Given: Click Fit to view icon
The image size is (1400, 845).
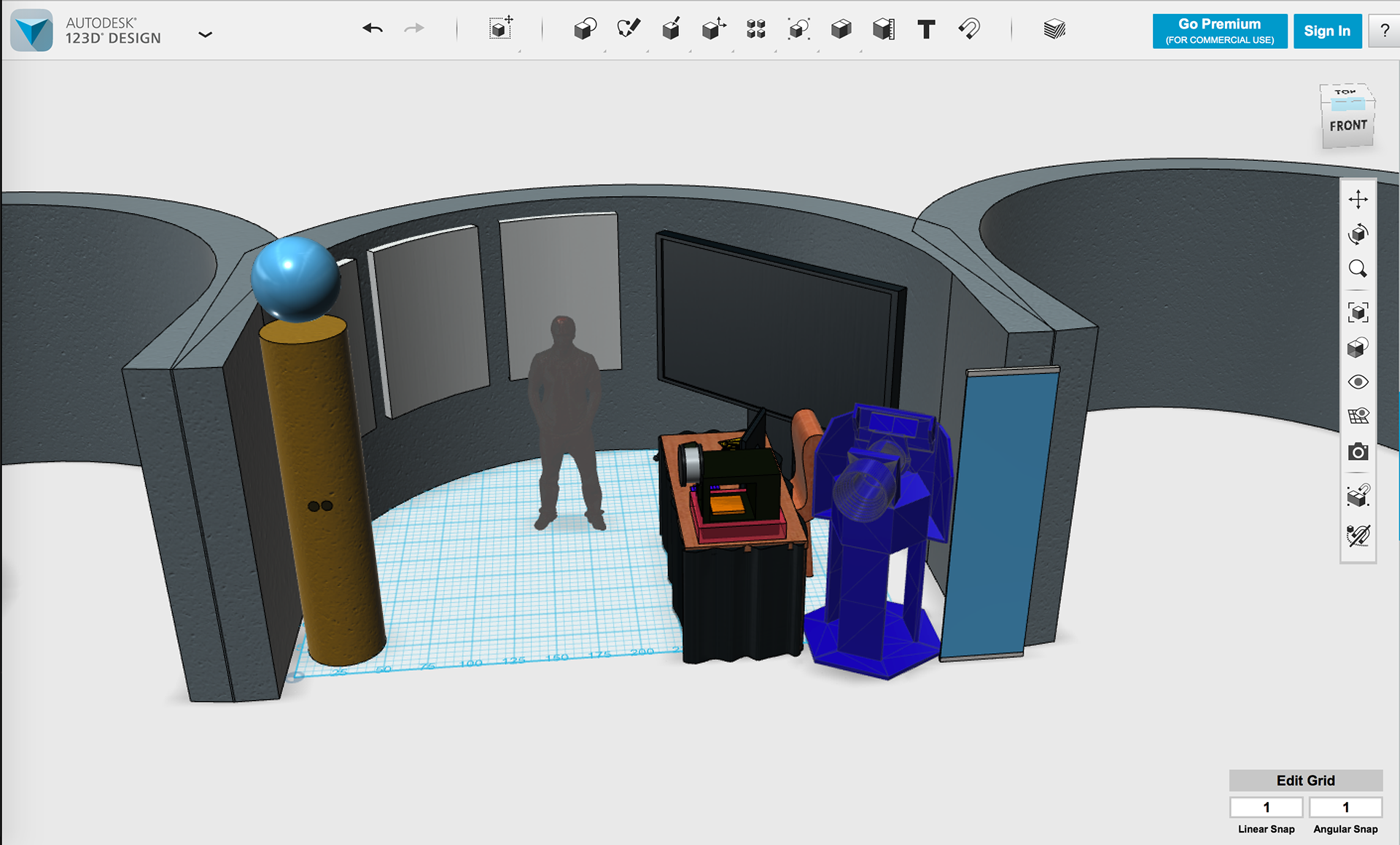Looking at the screenshot, I should 1358,313.
